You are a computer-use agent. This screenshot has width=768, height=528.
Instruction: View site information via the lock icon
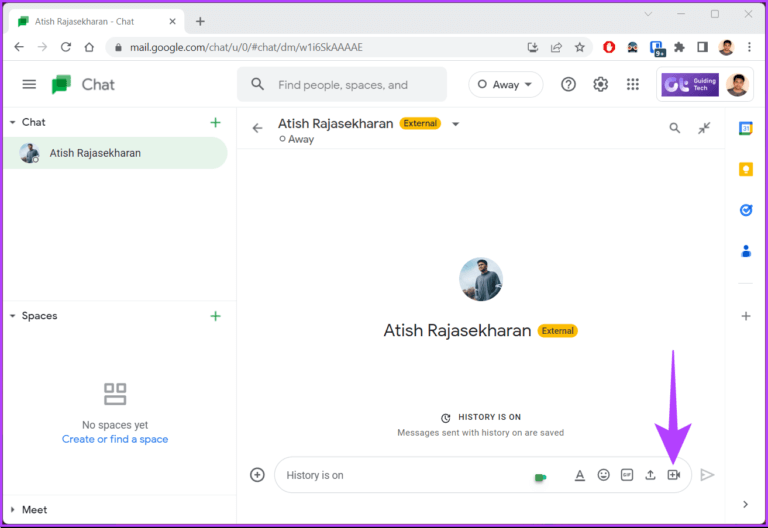coord(118,47)
